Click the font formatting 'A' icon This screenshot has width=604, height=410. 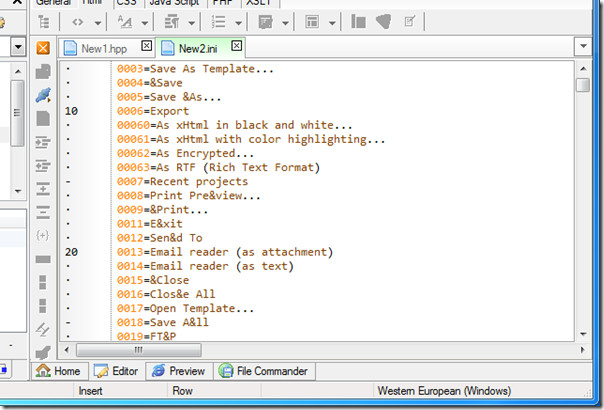[x=125, y=22]
